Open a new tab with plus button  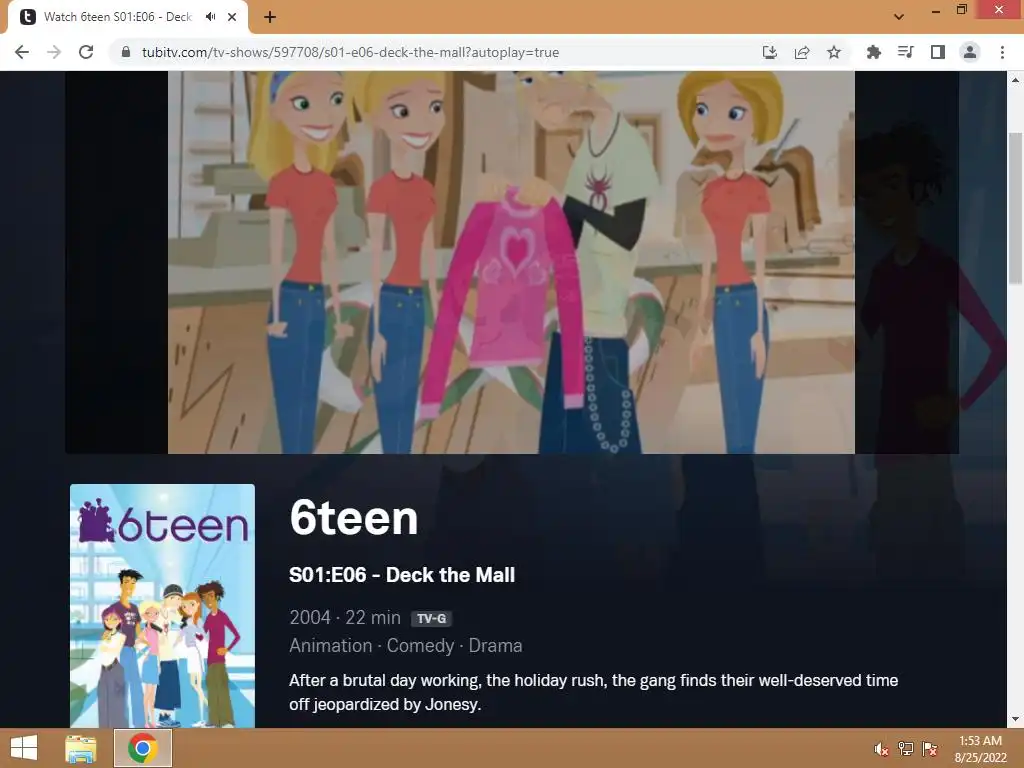(270, 17)
